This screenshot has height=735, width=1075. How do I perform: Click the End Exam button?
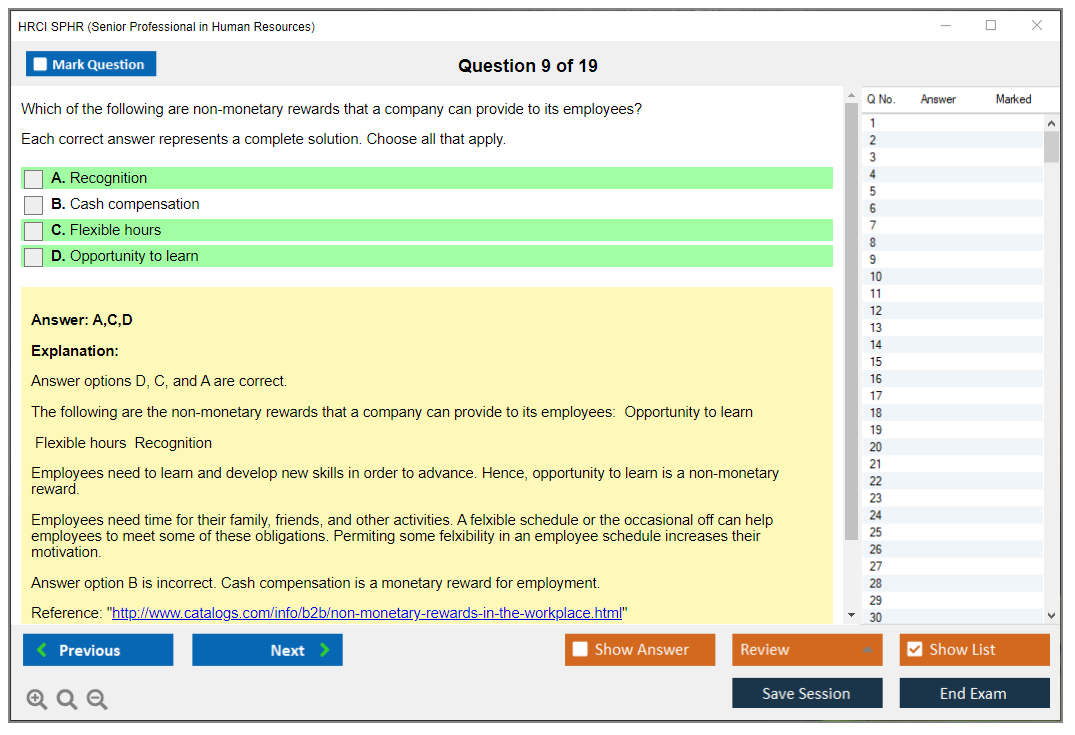(x=974, y=693)
